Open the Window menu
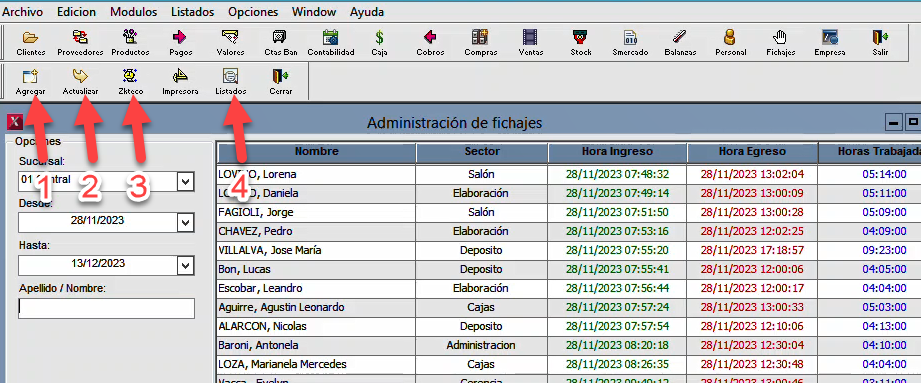This screenshot has height=383, width=921. tap(314, 12)
